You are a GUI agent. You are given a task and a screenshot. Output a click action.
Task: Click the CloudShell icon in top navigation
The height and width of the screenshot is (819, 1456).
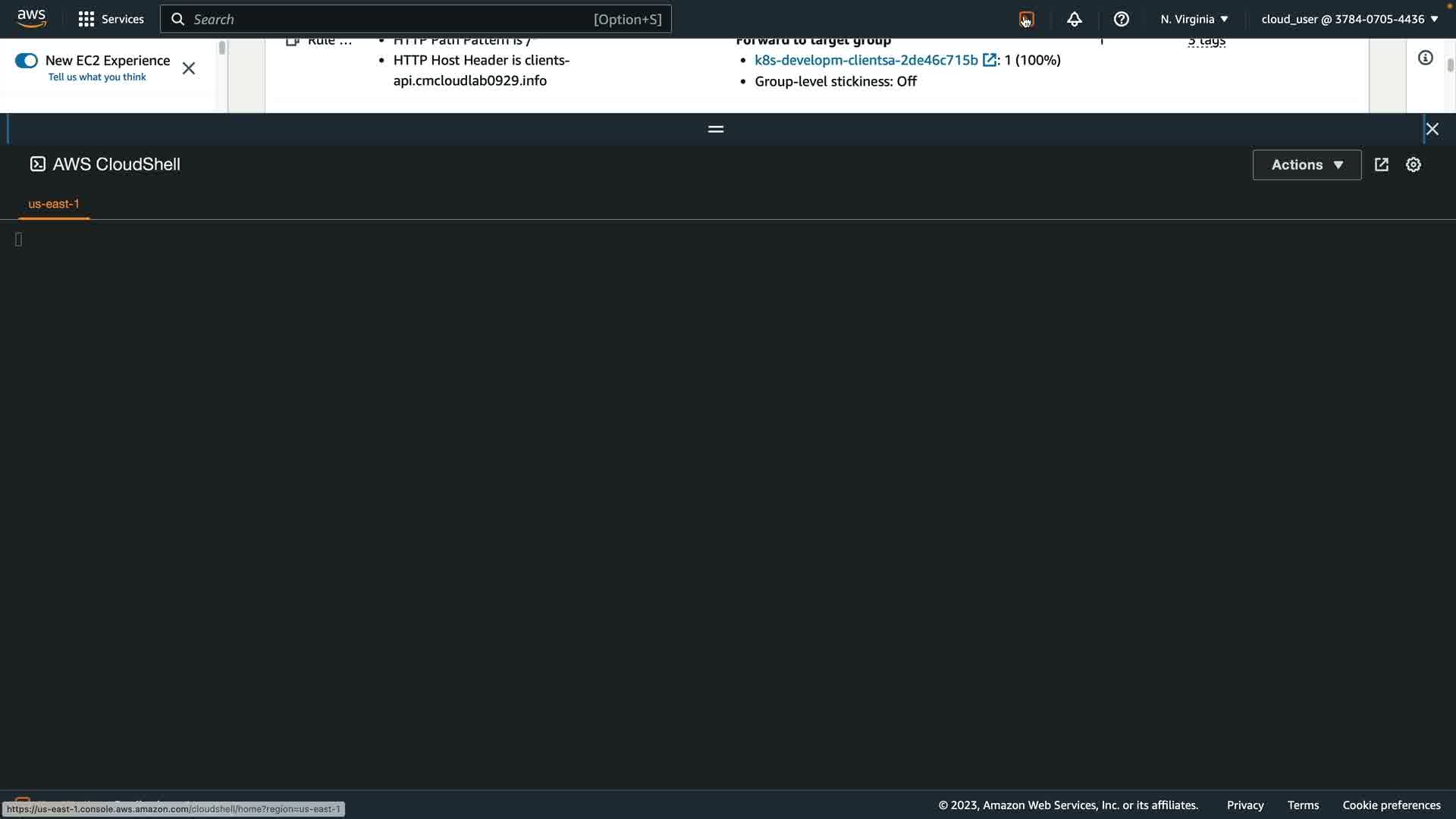coord(1026,20)
